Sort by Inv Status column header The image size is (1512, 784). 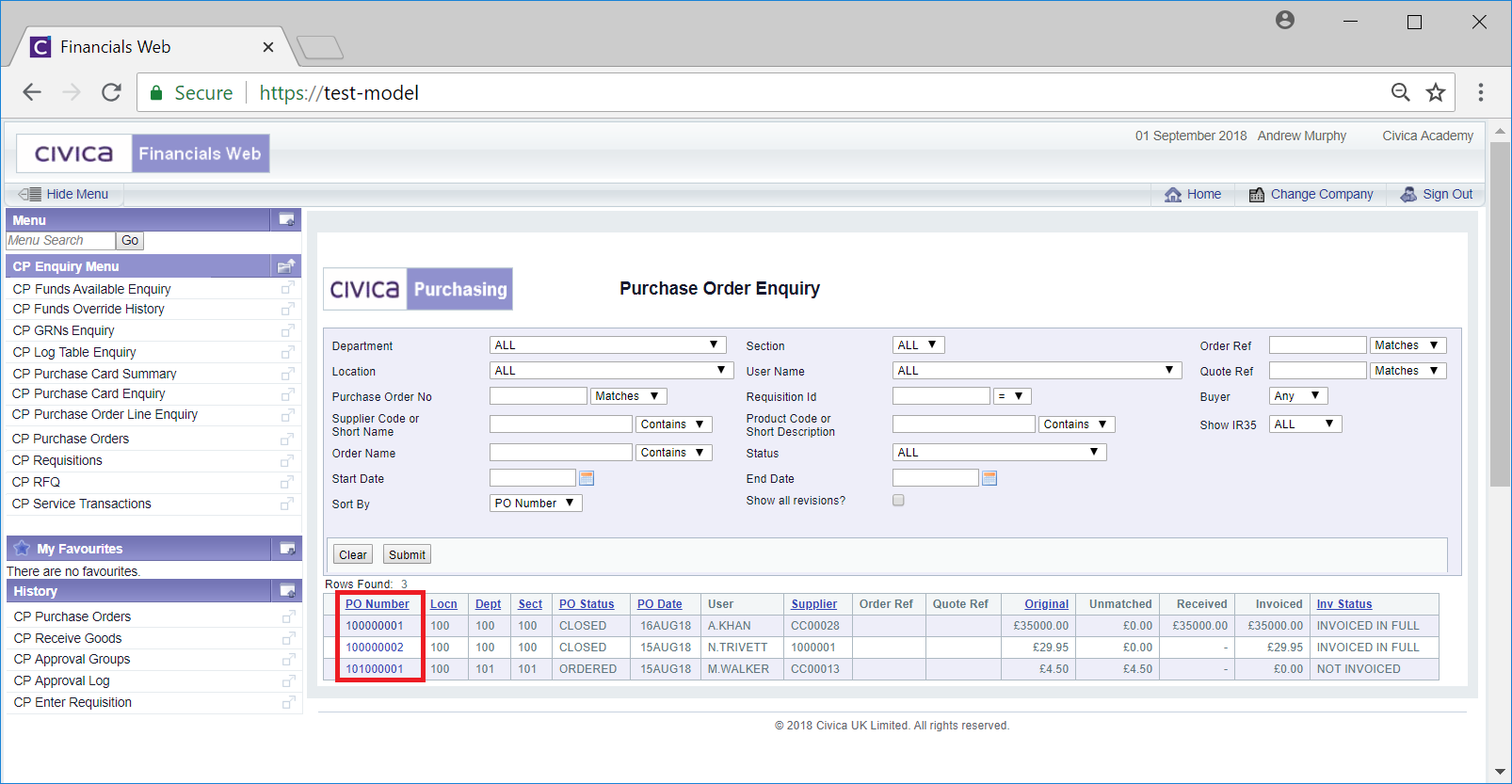click(x=1343, y=604)
